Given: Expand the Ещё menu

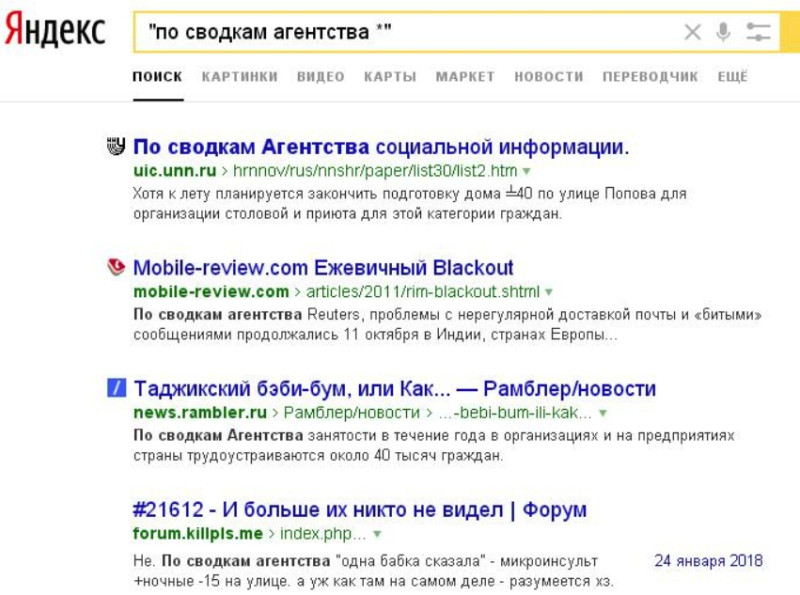Looking at the screenshot, I should (733, 77).
